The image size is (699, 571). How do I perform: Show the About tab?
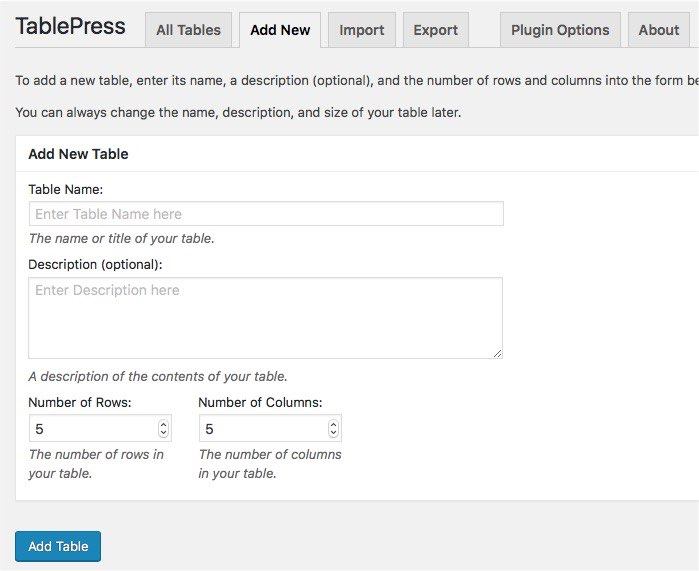[x=658, y=30]
